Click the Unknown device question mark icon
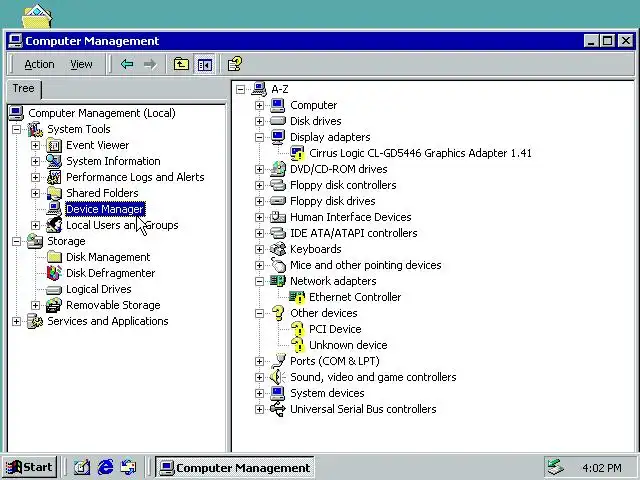Screen dimensions: 640x480 [298, 345]
